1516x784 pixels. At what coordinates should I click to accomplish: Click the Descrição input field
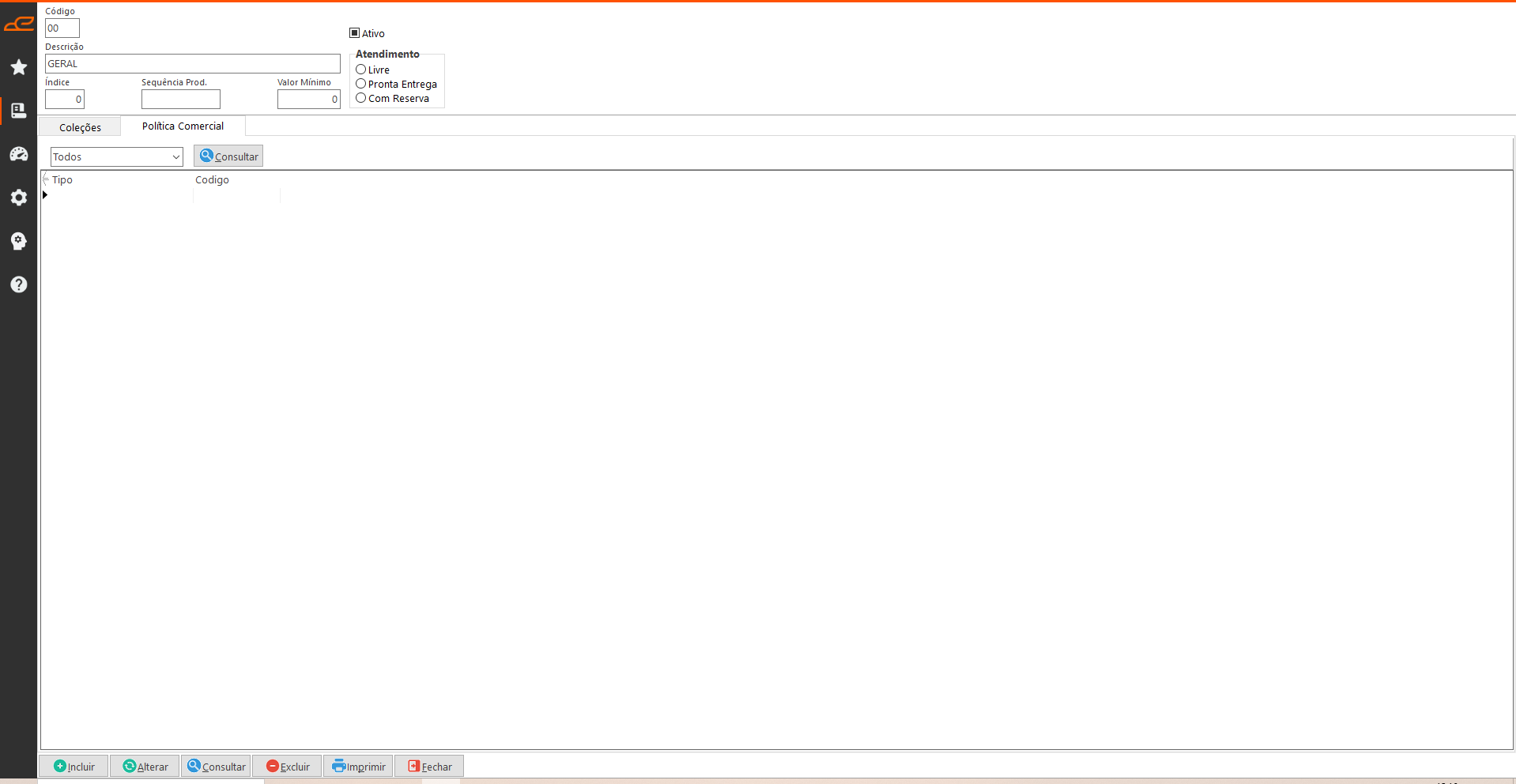point(192,64)
